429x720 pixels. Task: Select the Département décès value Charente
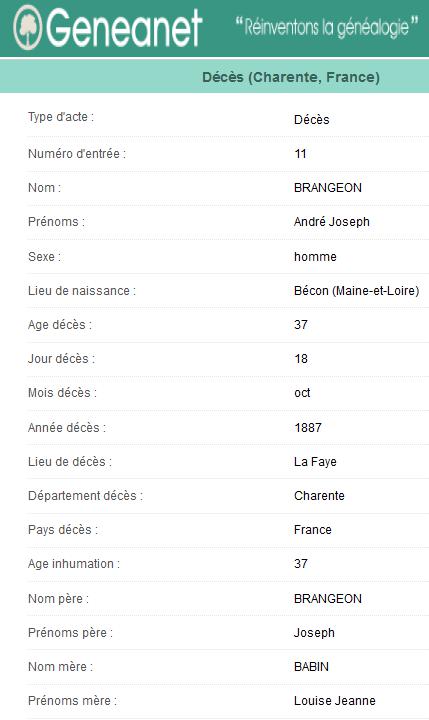(319, 496)
